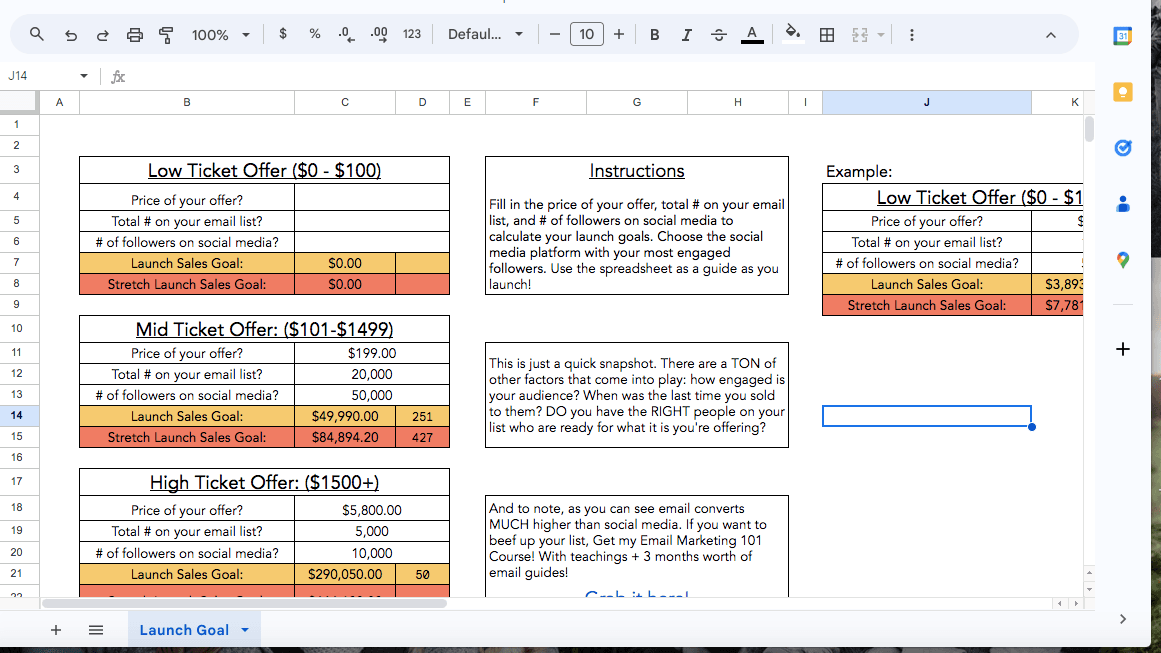The image size is (1161, 653).
Task: Select the $290,050.00 launch goal cell
Action: pyautogui.click(x=345, y=574)
